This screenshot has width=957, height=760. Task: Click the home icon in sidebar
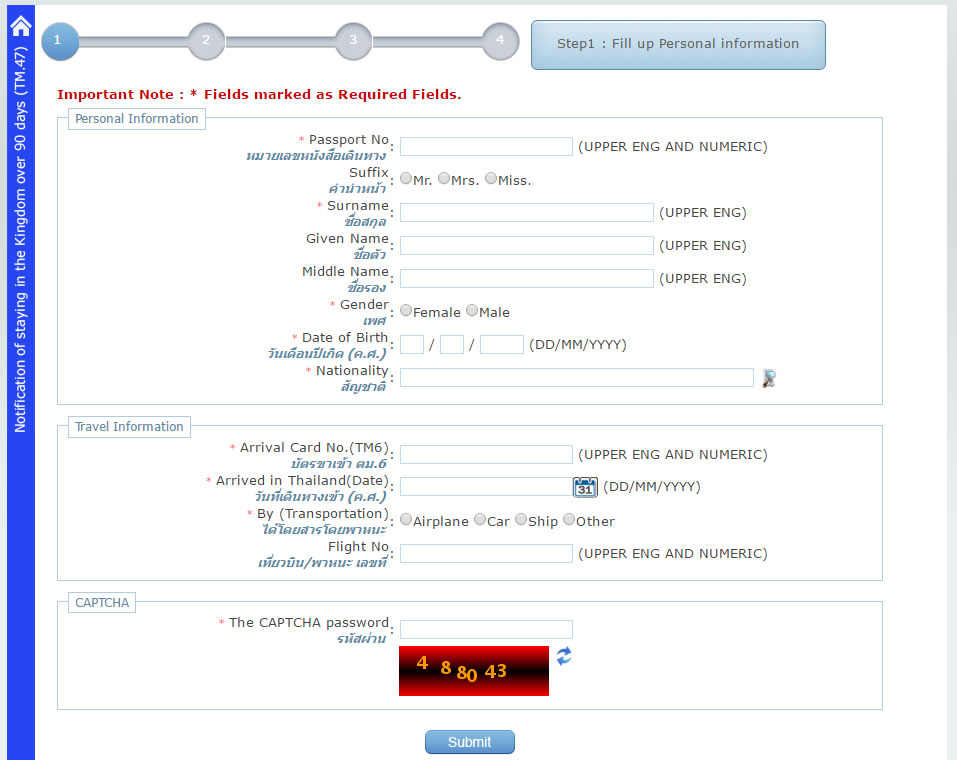tap(21, 26)
